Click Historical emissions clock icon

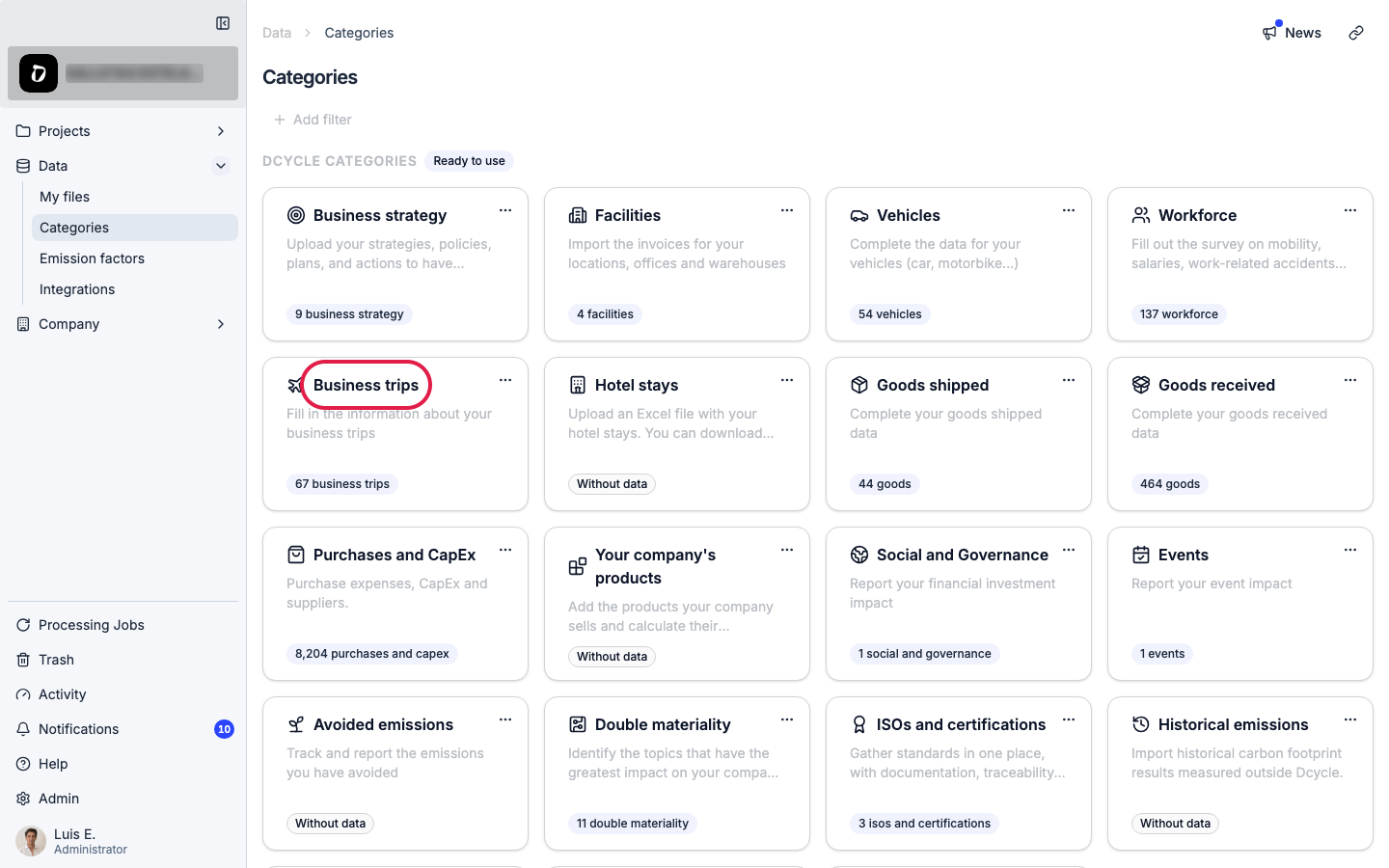point(1141,724)
